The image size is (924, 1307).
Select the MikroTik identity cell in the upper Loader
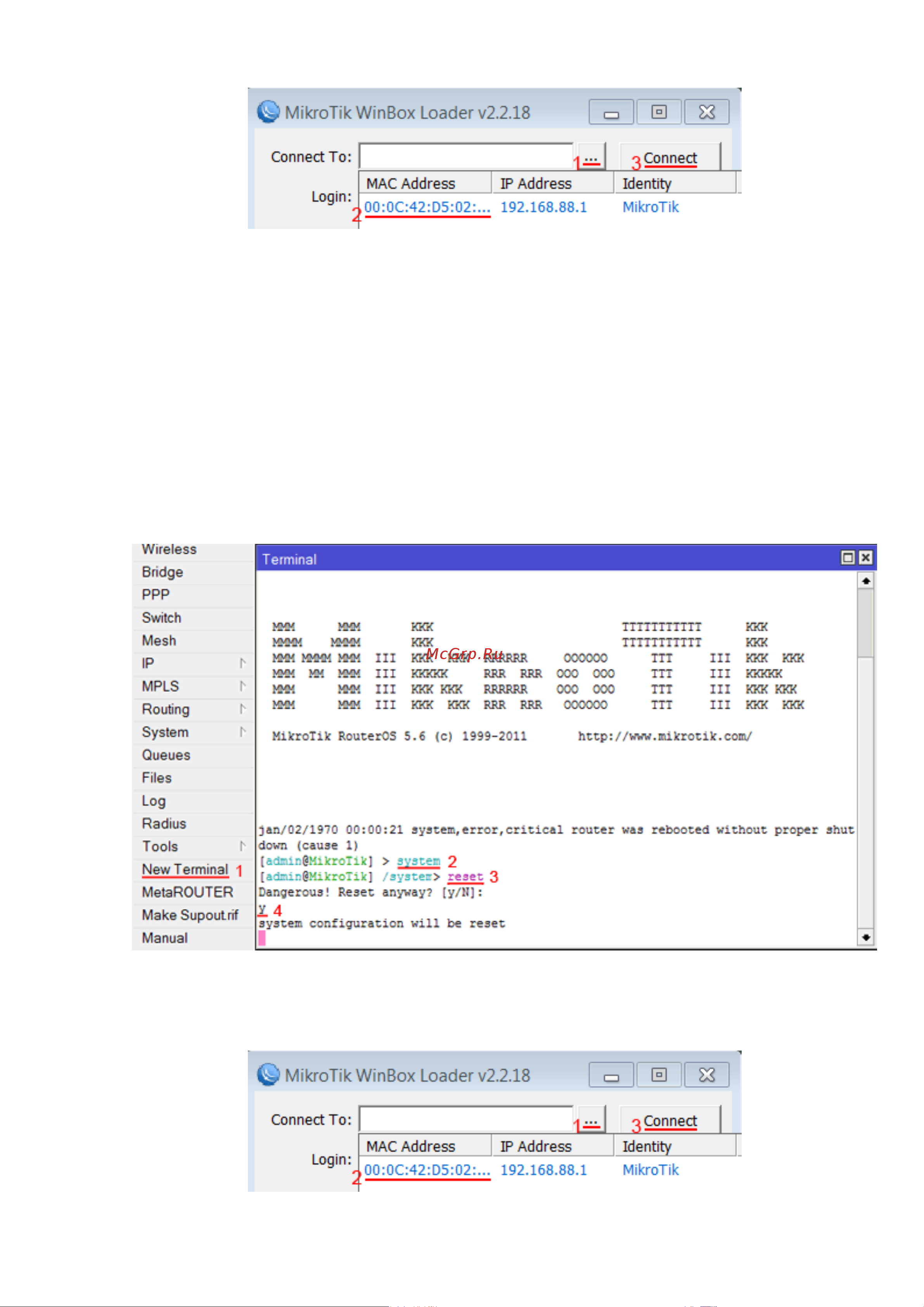click(x=650, y=207)
